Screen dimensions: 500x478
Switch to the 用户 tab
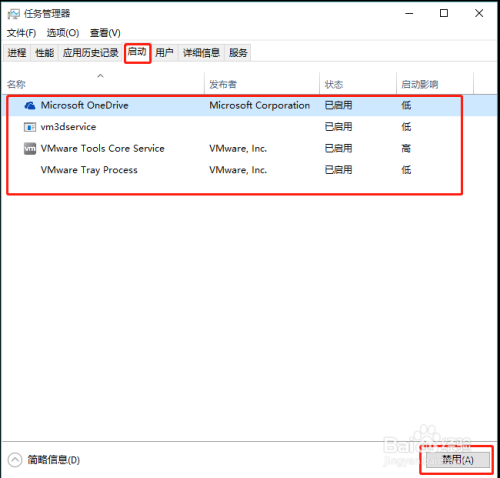[x=164, y=53]
